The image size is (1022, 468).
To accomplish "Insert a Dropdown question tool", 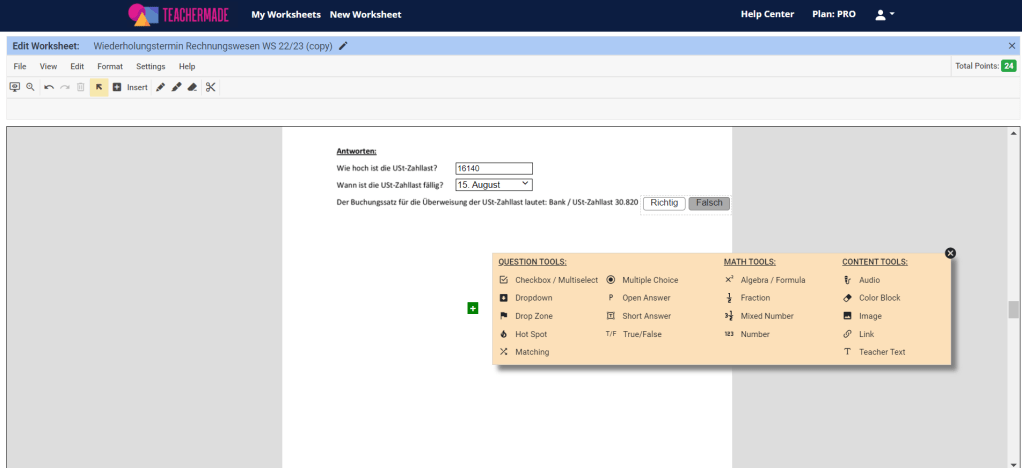I will [533, 298].
